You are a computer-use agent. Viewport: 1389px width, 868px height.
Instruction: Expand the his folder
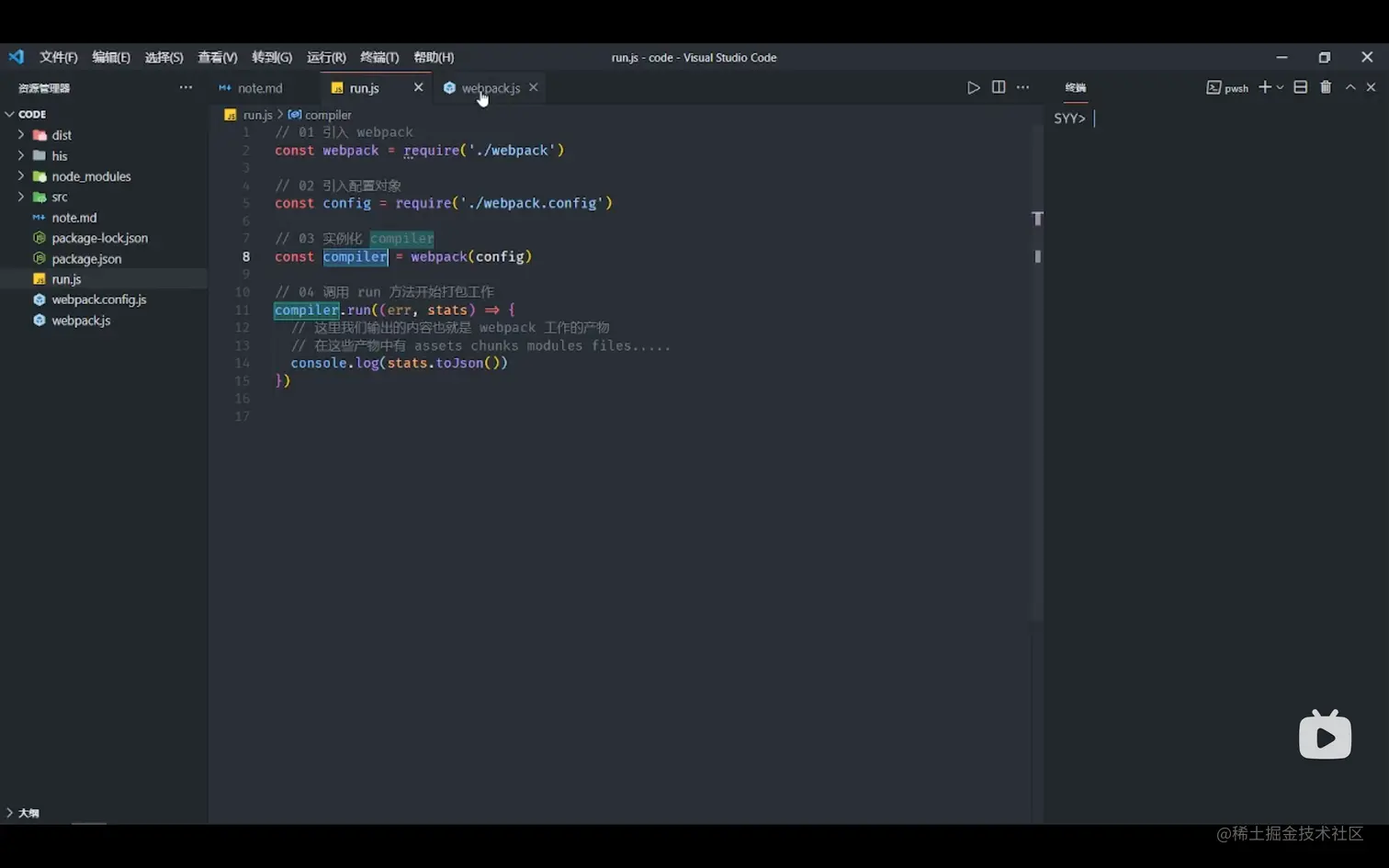click(105, 156)
